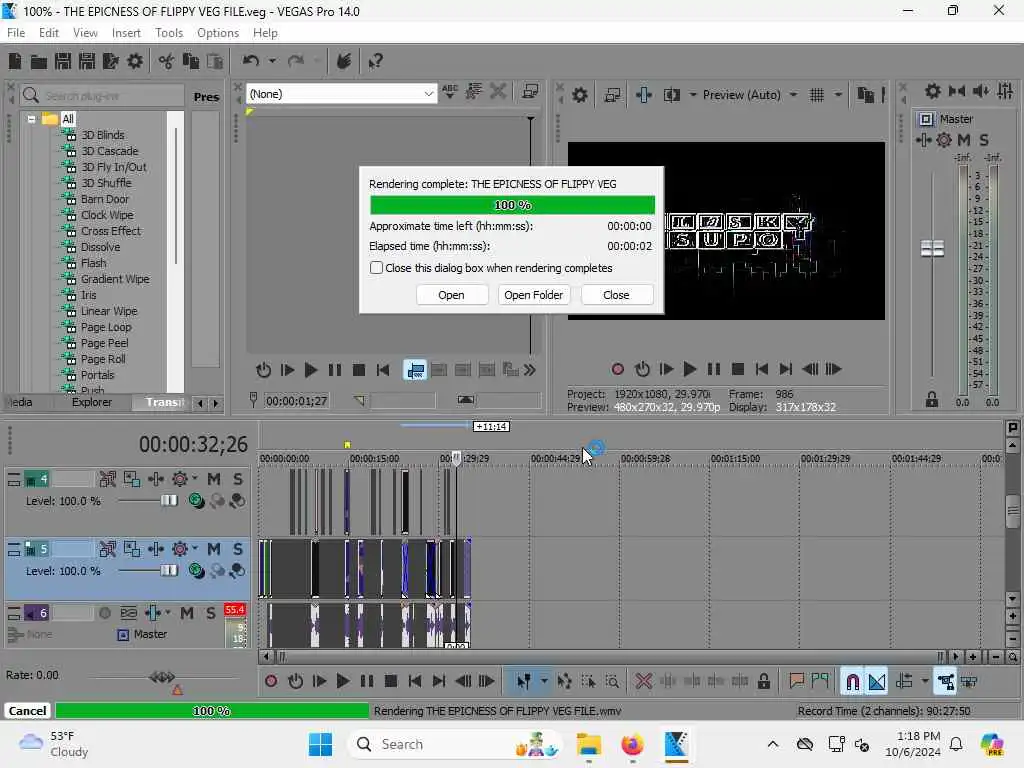Screen dimensions: 1024x768
Task: Select the Gradient Wipe transition
Action: [115, 279]
